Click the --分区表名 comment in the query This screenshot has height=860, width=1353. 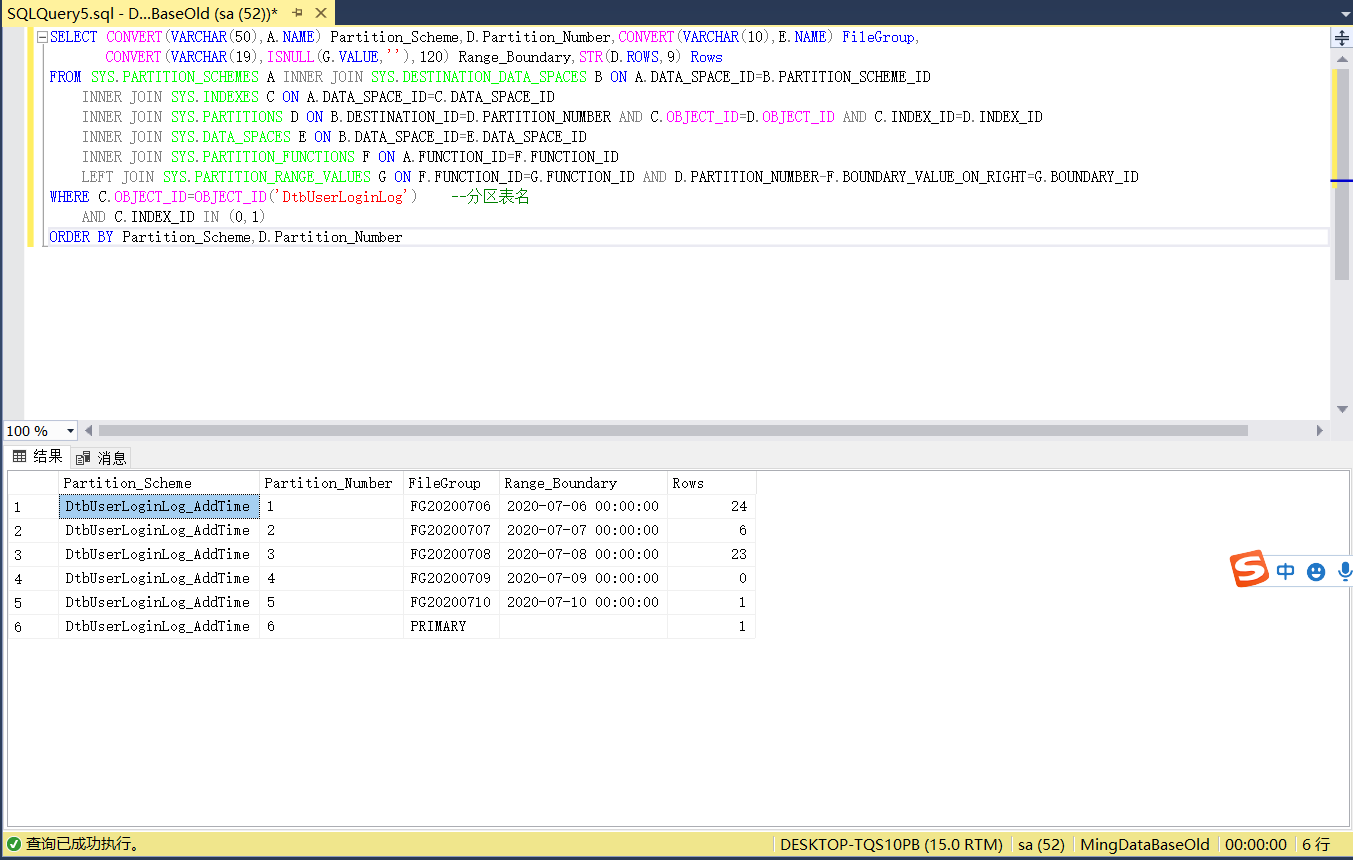point(490,197)
